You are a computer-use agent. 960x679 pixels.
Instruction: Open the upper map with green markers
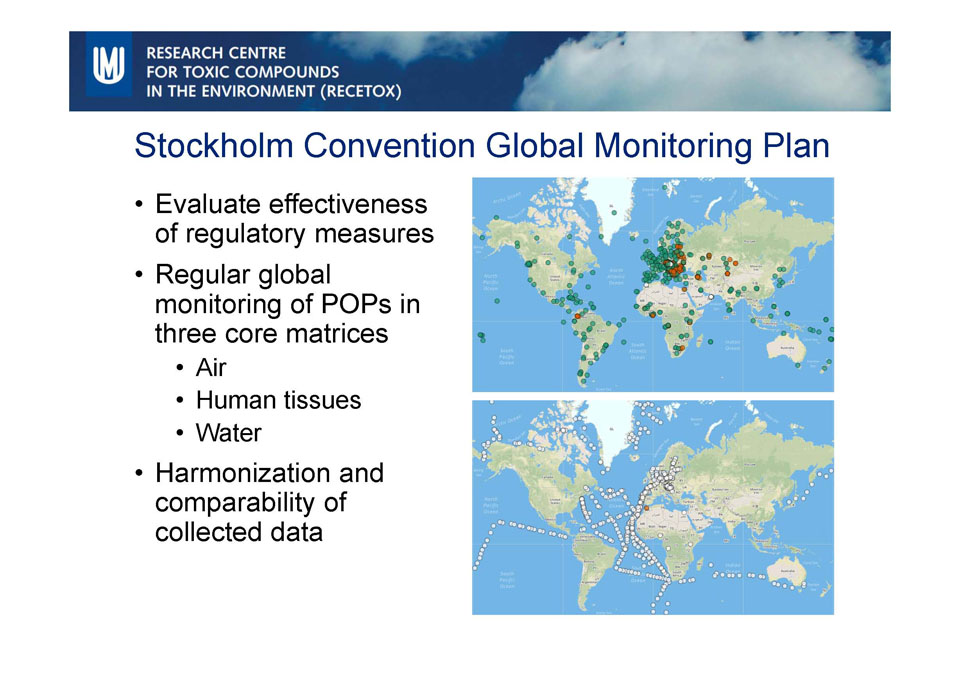pyautogui.click(x=652, y=284)
